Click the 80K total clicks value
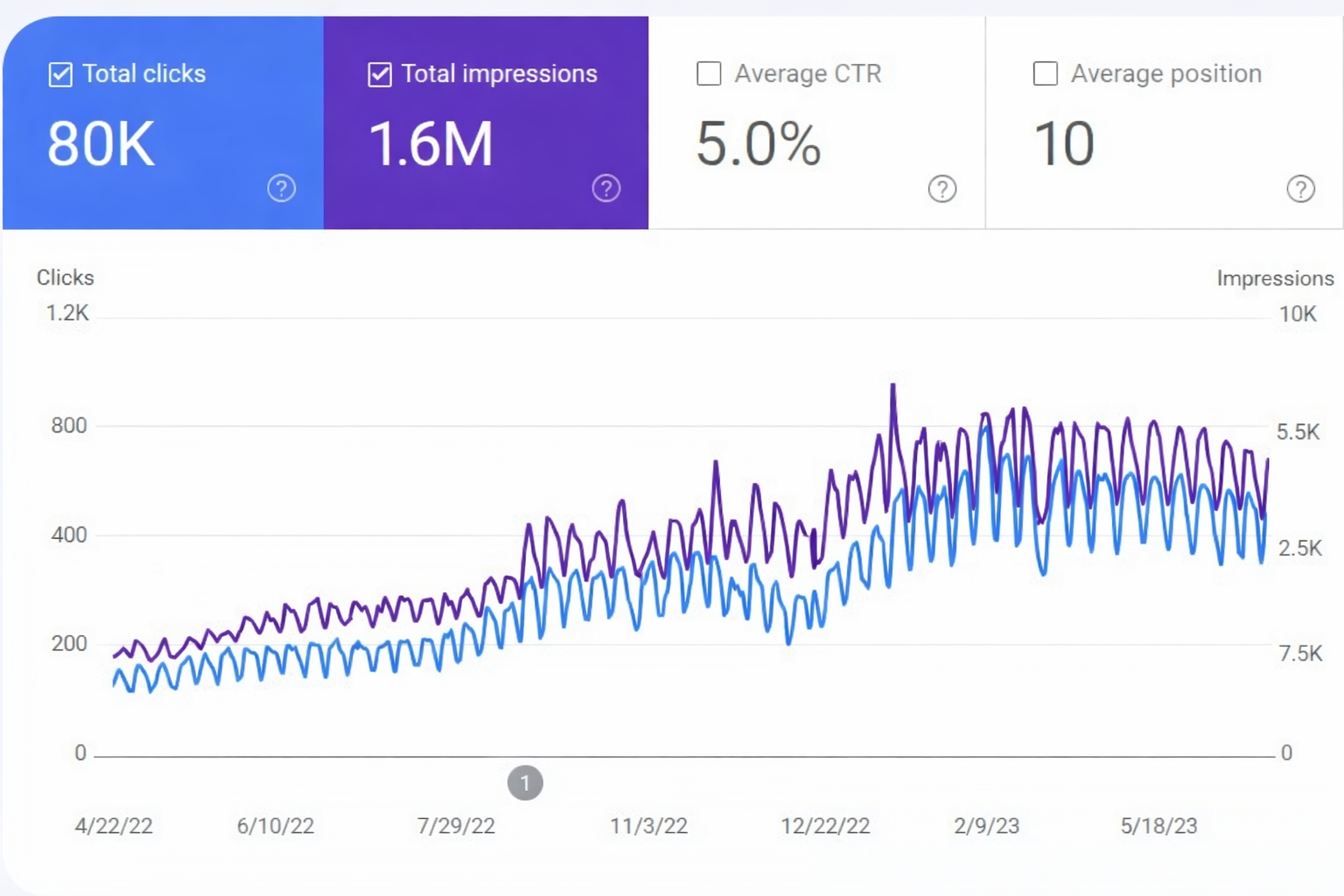Image resolution: width=1344 pixels, height=896 pixels. point(101,144)
